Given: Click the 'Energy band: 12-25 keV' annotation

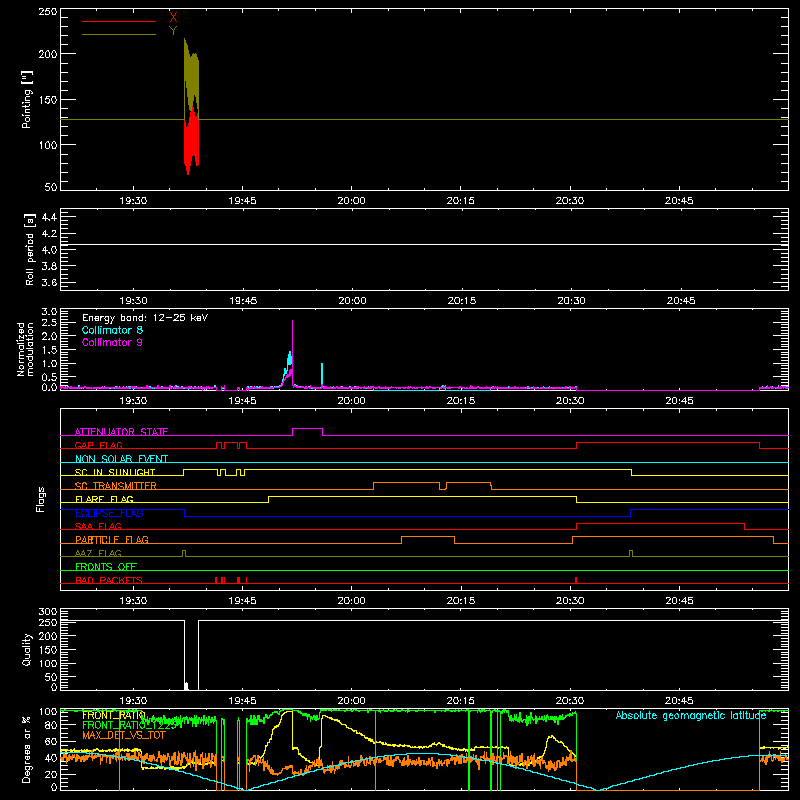Looking at the screenshot, I should (145, 318).
